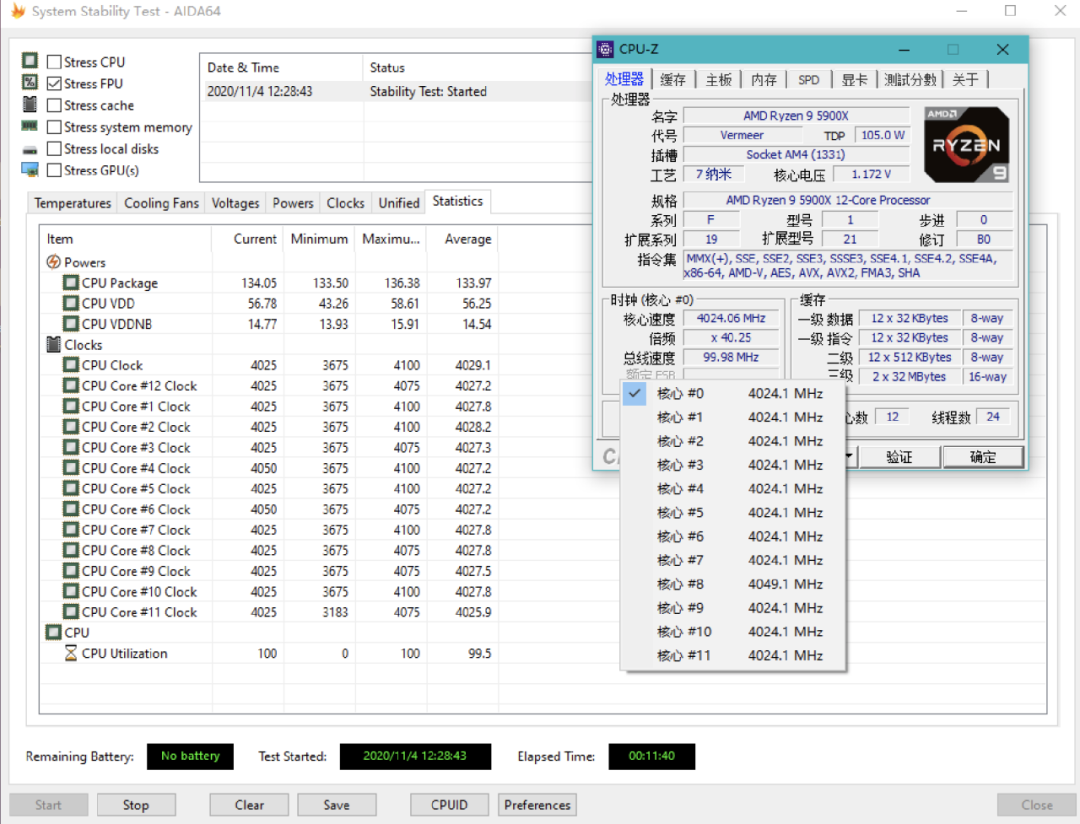This screenshot has height=824, width=1080.
Task: Select 核心 #1 in the core list
Action: [x=734, y=418]
